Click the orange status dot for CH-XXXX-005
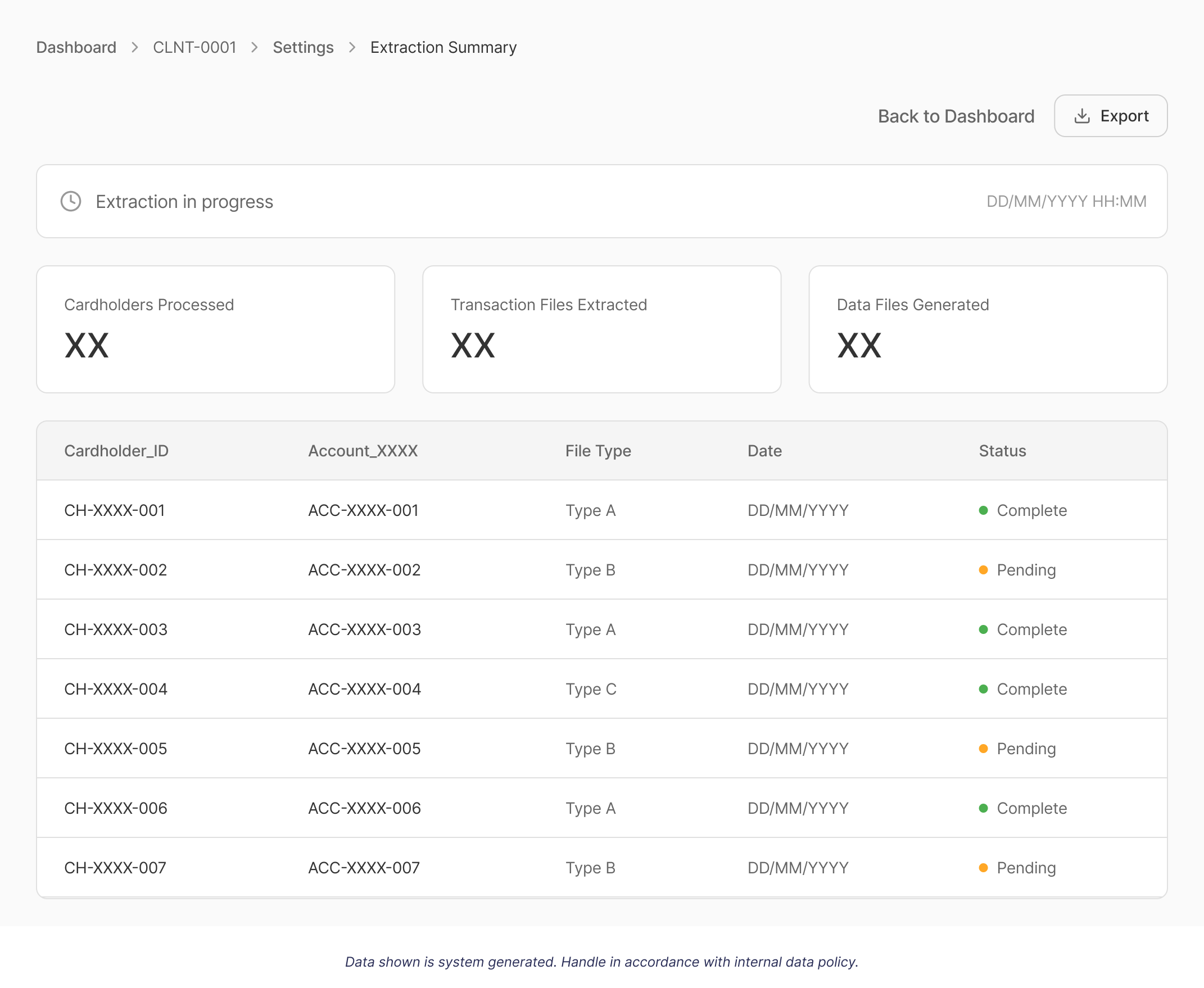Image resolution: width=1204 pixels, height=988 pixels. pos(983,749)
